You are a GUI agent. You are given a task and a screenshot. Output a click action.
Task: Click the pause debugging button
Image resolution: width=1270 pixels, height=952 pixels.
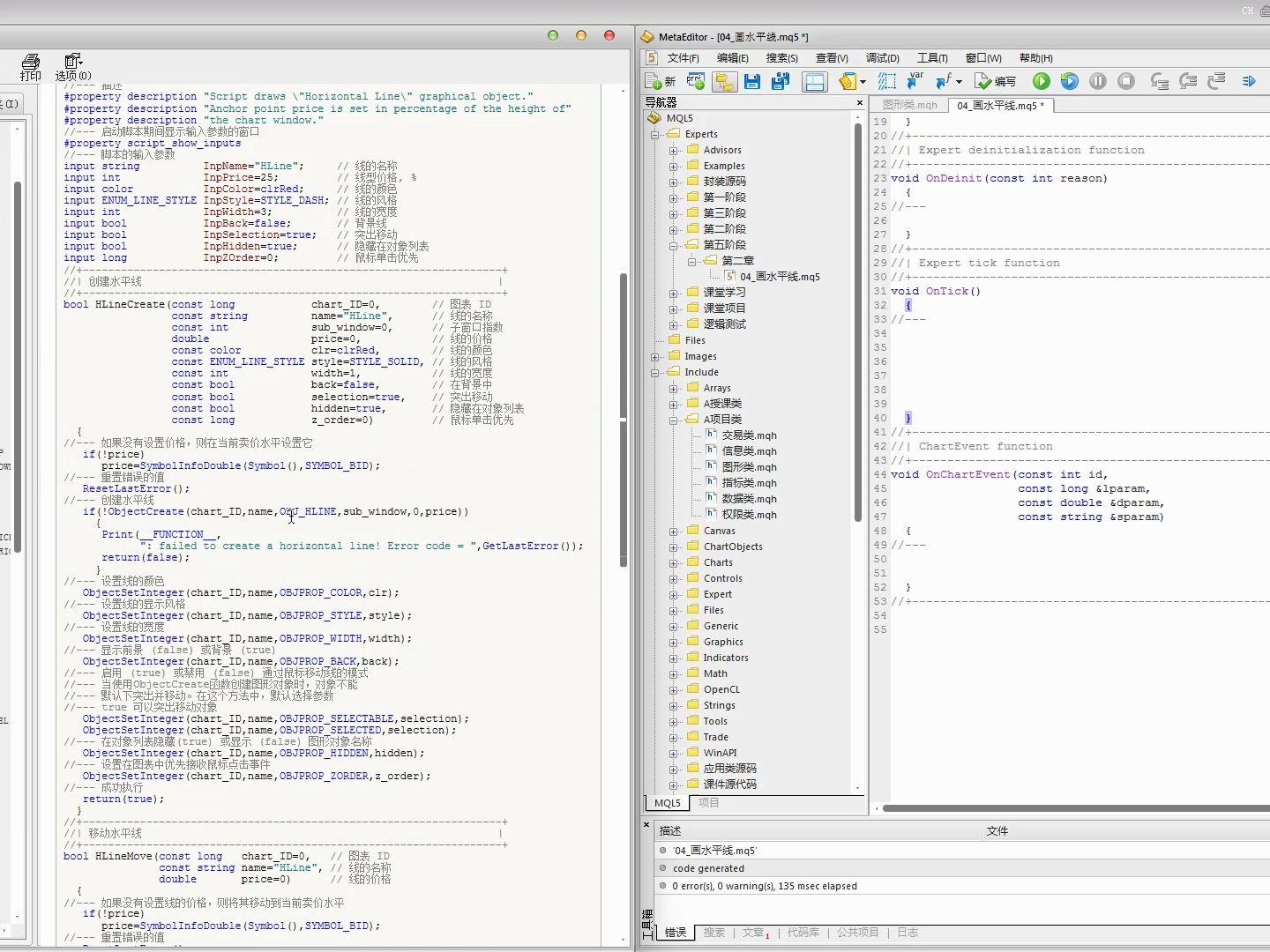[1098, 81]
